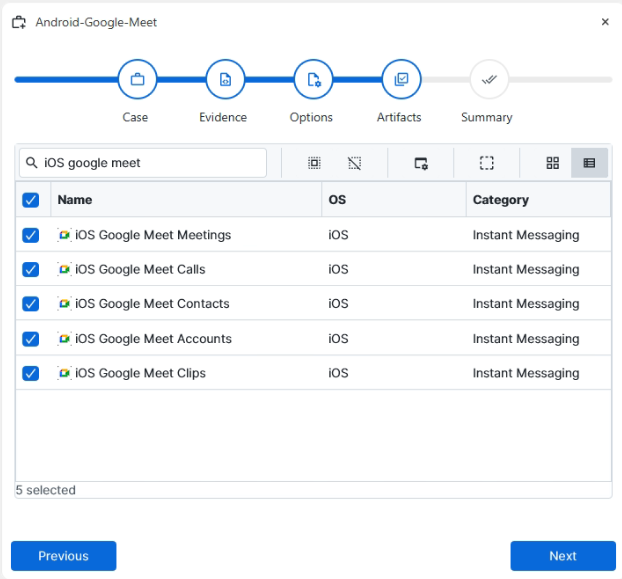This screenshot has width=622, height=579.
Task: Select the 'iOS Google Meet Contacts' name
Action: pyautogui.click(x=152, y=304)
